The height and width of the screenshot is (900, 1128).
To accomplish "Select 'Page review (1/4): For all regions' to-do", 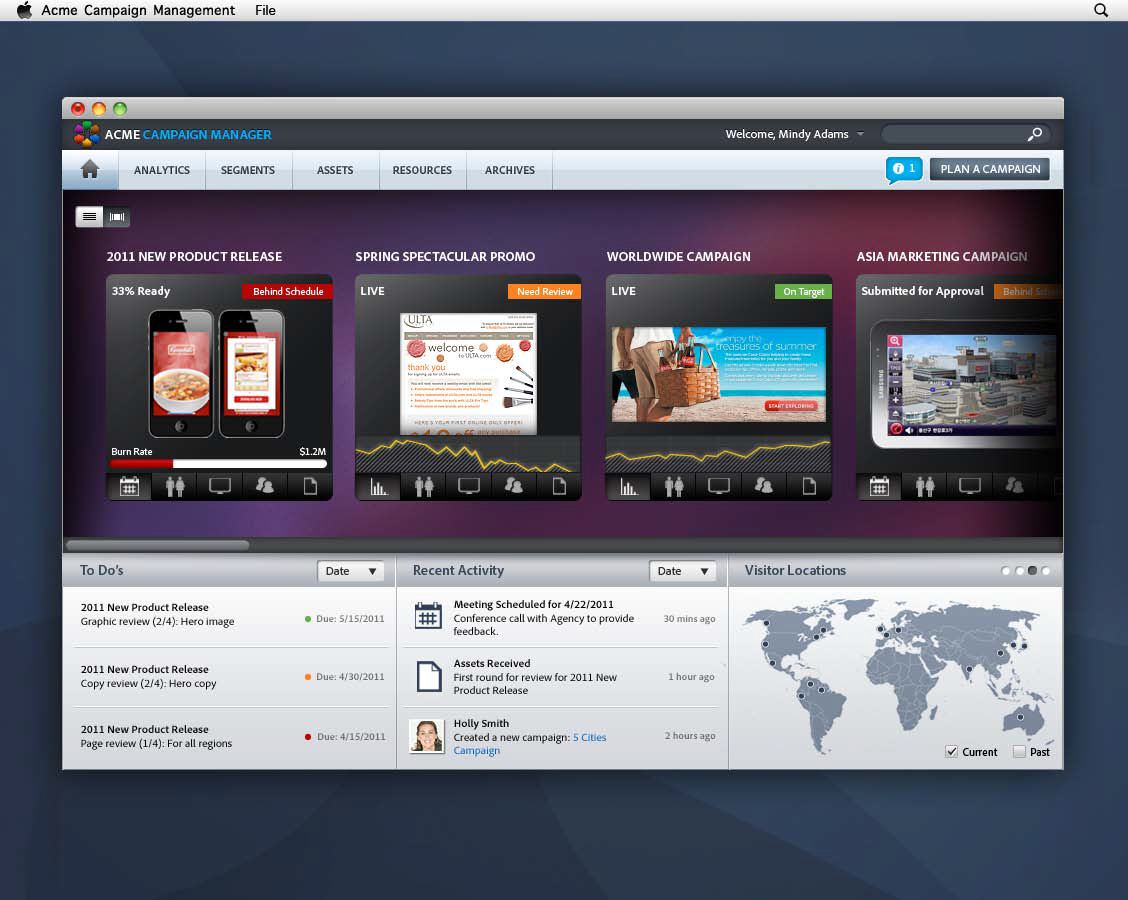I will pyautogui.click(x=232, y=737).
